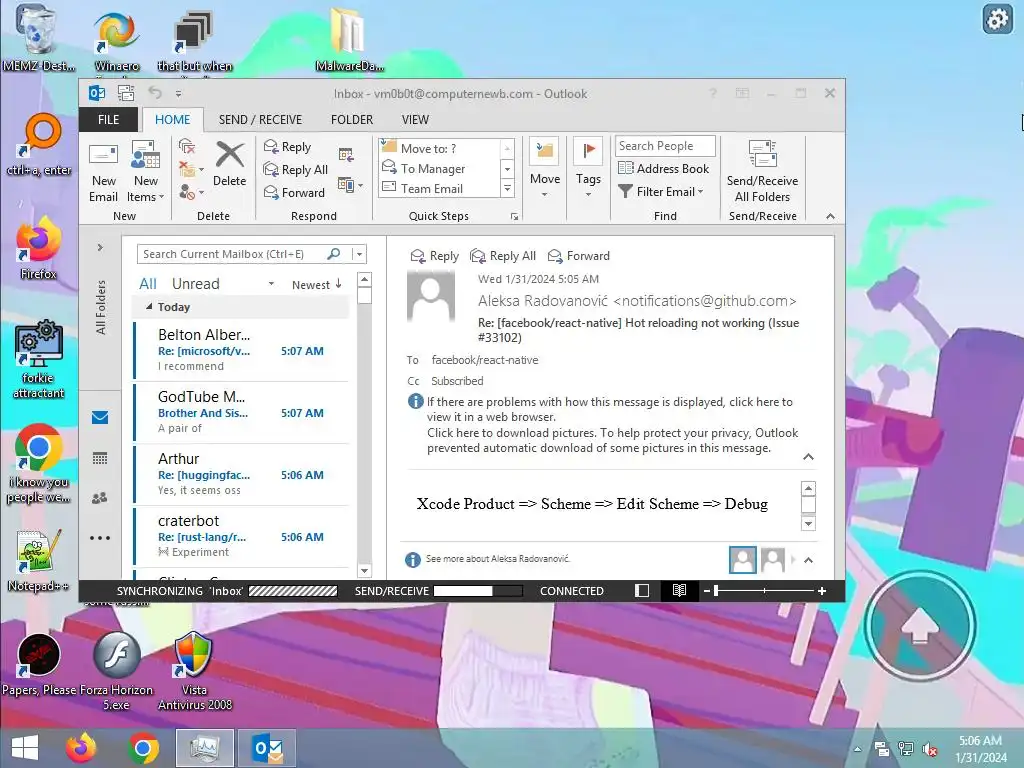The width and height of the screenshot is (1024, 768).
Task: Click the Undo quick access icon
Action: pos(155,93)
